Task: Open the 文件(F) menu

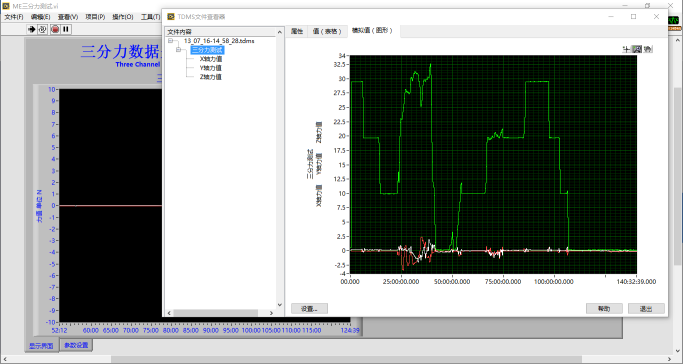Action: [14, 17]
